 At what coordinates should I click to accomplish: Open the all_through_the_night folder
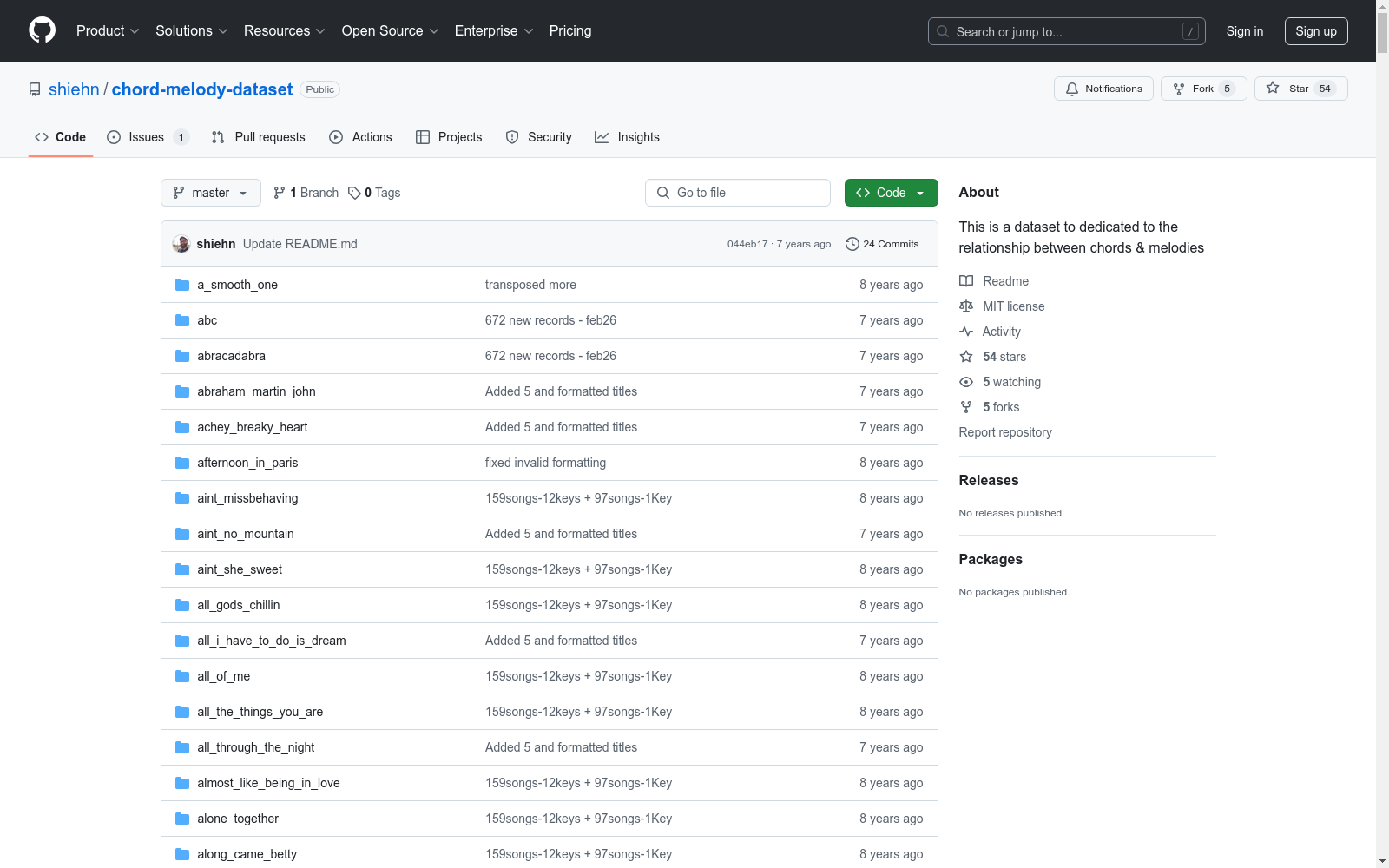click(256, 747)
